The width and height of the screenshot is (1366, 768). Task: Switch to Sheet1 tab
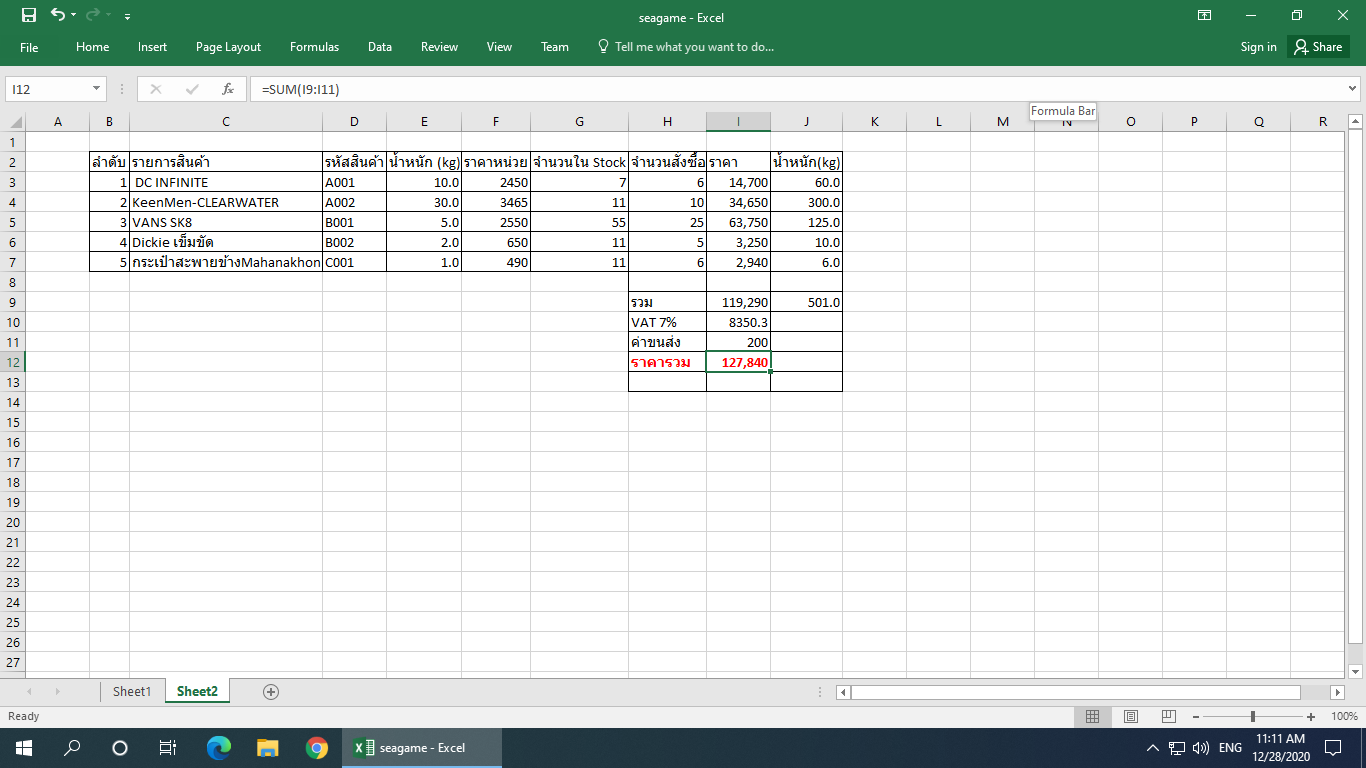(x=131, y=692)
